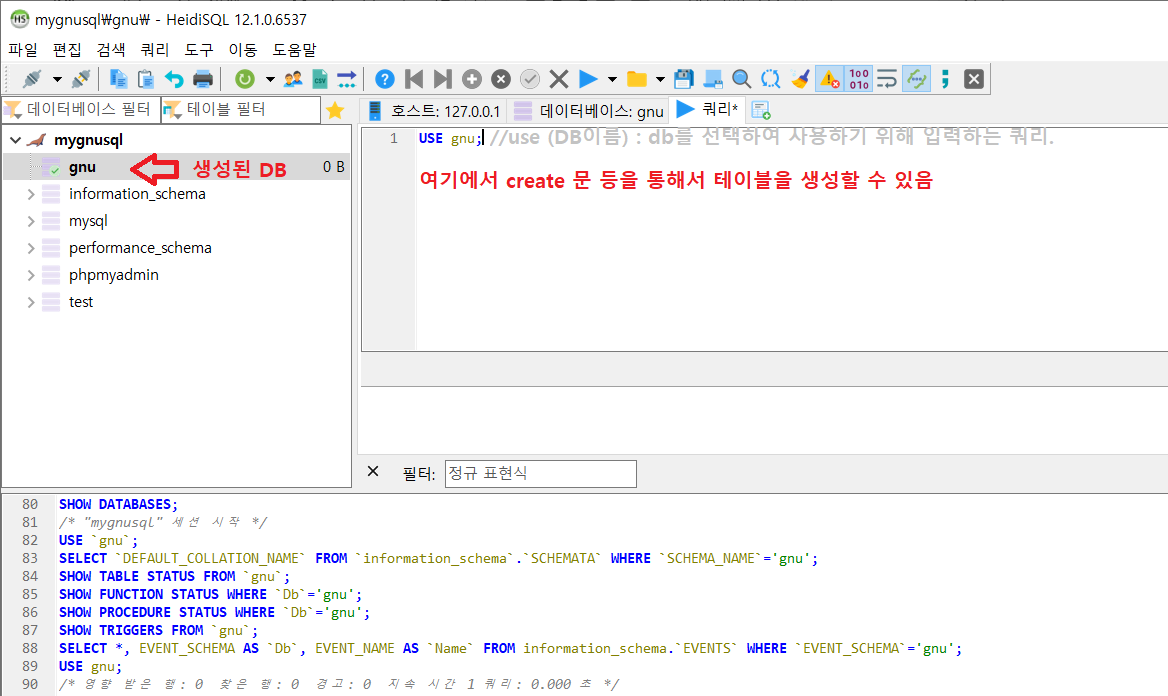The height and width of the screenshot is (696, 1168).
Task: Expand the test database node
Action: coord(31,302)
